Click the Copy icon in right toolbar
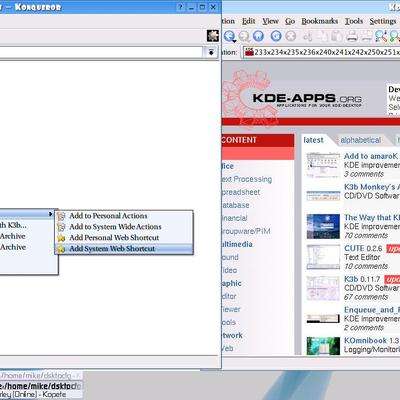Viewport: 400px width, 400px height. tap(323, 36)
